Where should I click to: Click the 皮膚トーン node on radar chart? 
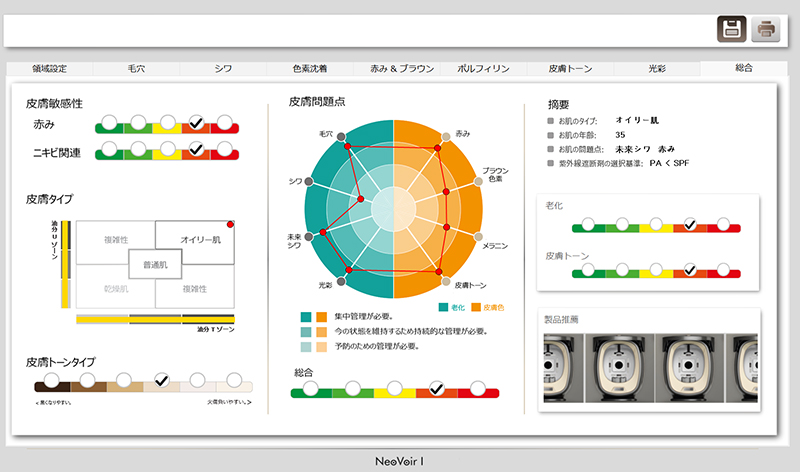pos(446,281)
